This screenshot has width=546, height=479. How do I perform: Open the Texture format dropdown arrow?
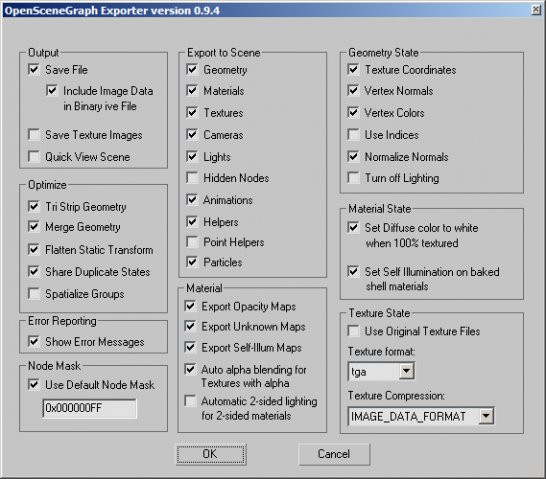[406, 371]
